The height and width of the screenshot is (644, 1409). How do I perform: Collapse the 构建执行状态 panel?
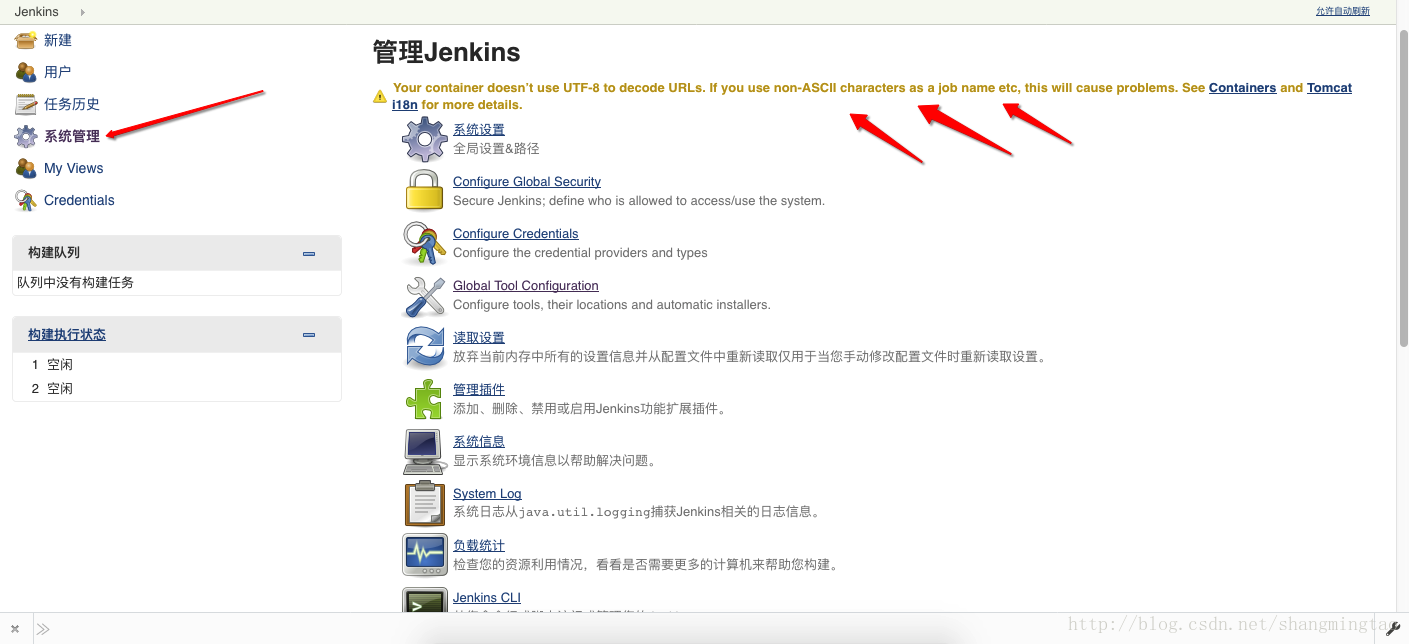coord(309,335)
